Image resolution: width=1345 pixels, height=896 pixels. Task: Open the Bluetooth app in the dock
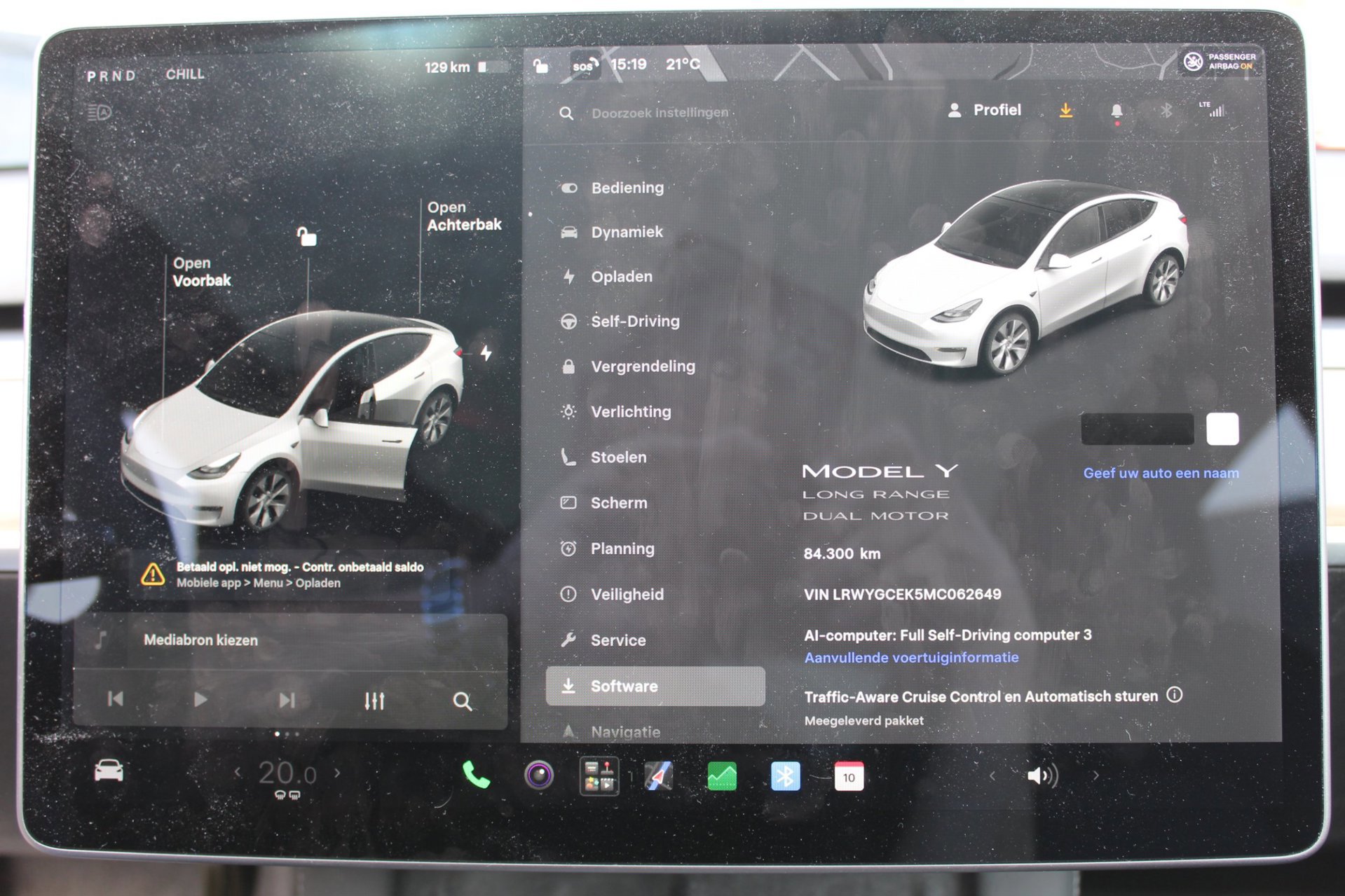pyautogui.click(x=785, y=776)
